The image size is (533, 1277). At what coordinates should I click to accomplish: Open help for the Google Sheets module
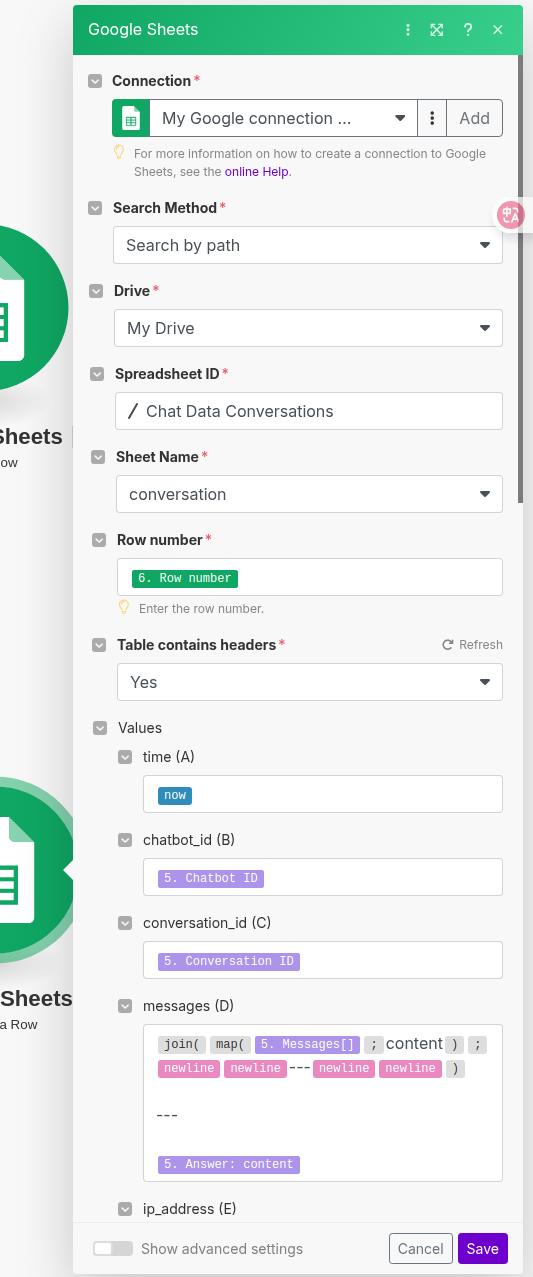[x=467, y=30]
